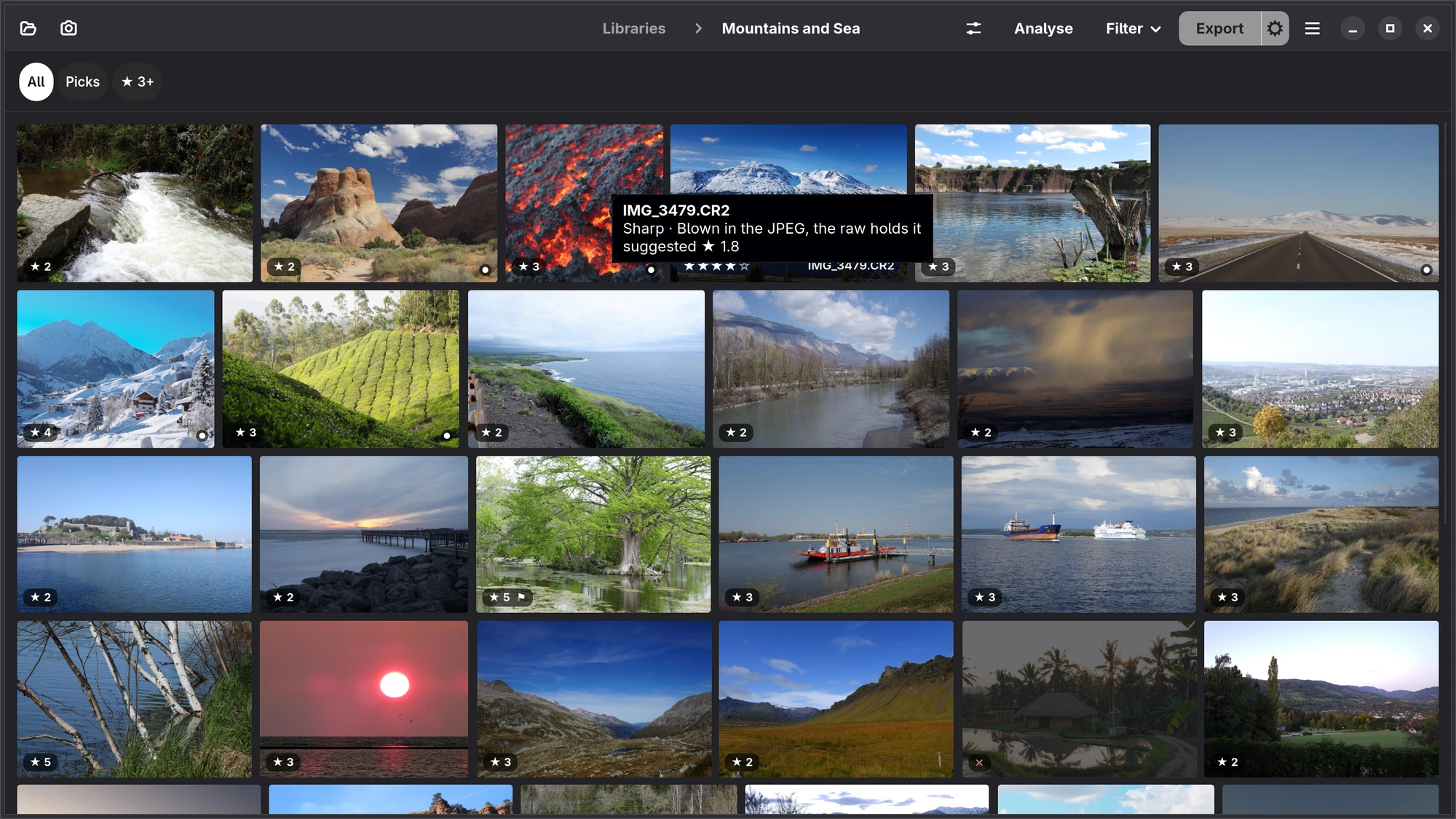
Task: Toggle the dot marker on snowy village photo
Action: pos(202,435)
